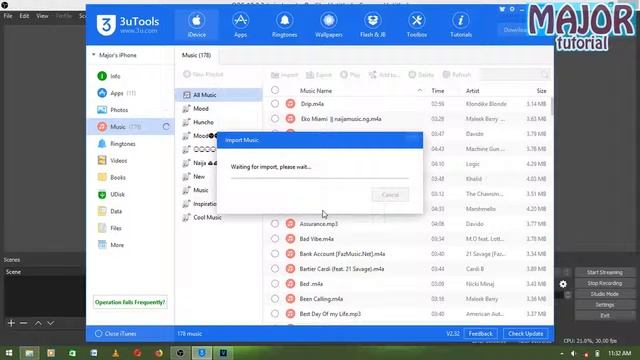
Task: Cancel the Import Music dialog
Action: (x=390, y=195)
